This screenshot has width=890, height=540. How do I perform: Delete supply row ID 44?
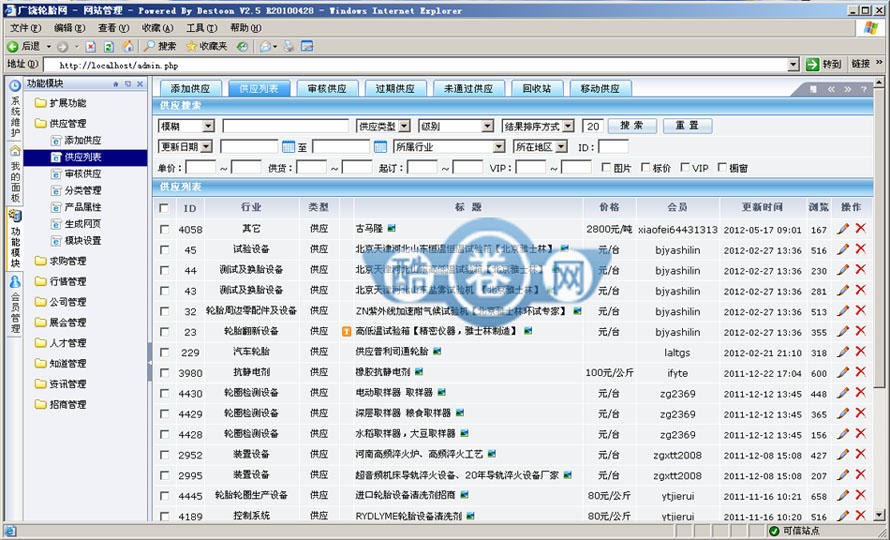[x=861, y=269]
